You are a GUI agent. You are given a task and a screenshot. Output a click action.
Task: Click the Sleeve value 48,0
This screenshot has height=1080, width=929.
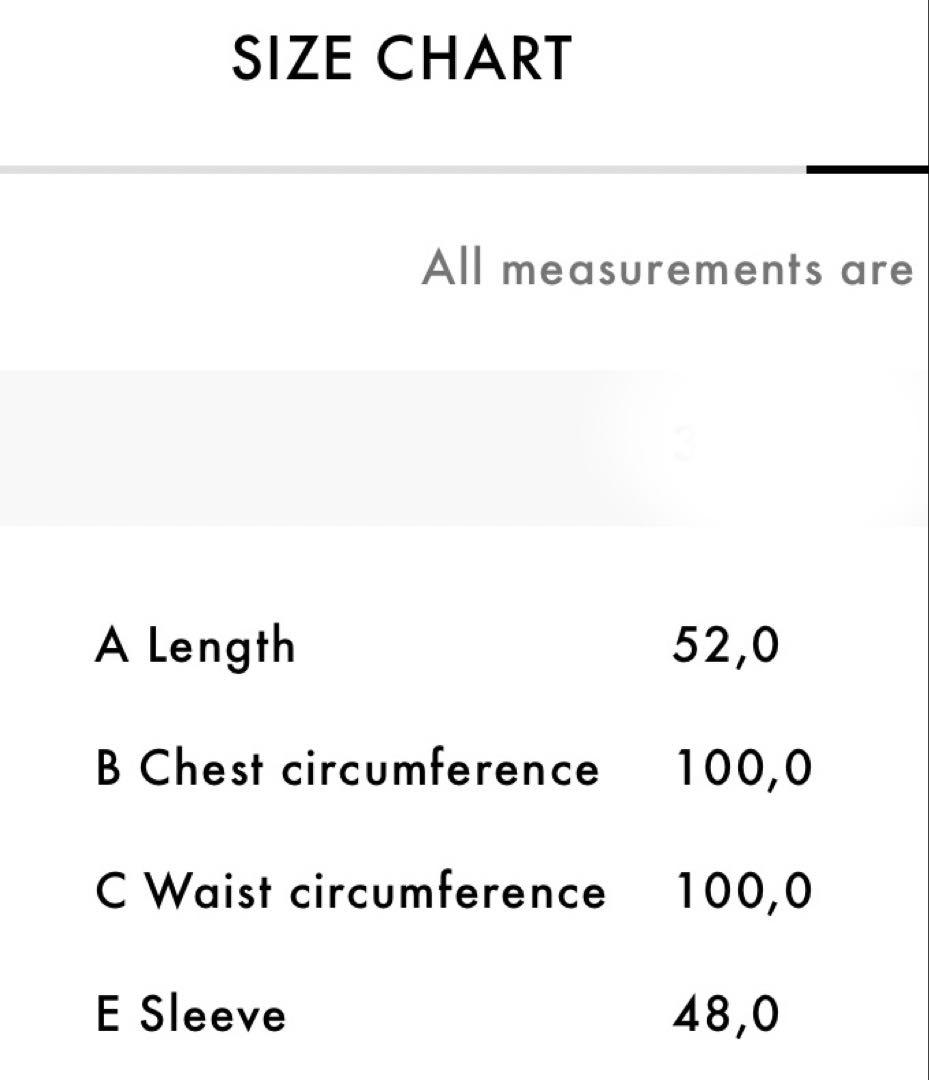pos(726,1014)
